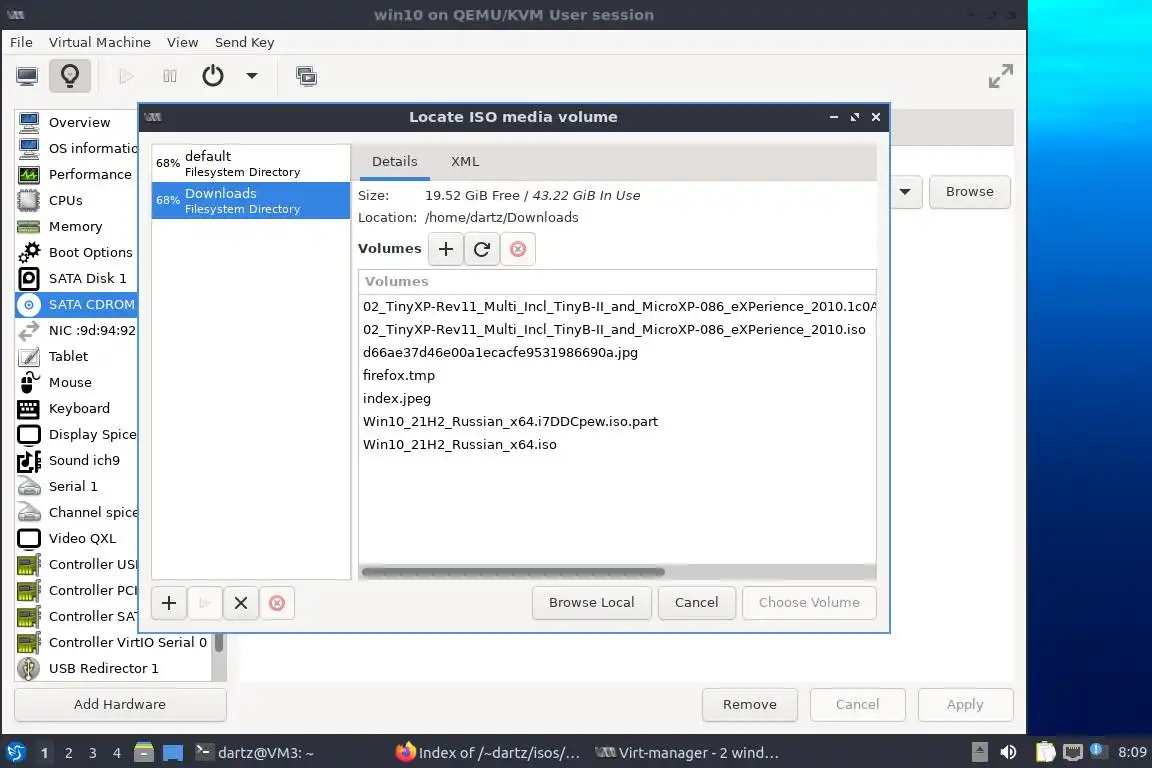Select Keyboard hardware entry

click(76, 409)
